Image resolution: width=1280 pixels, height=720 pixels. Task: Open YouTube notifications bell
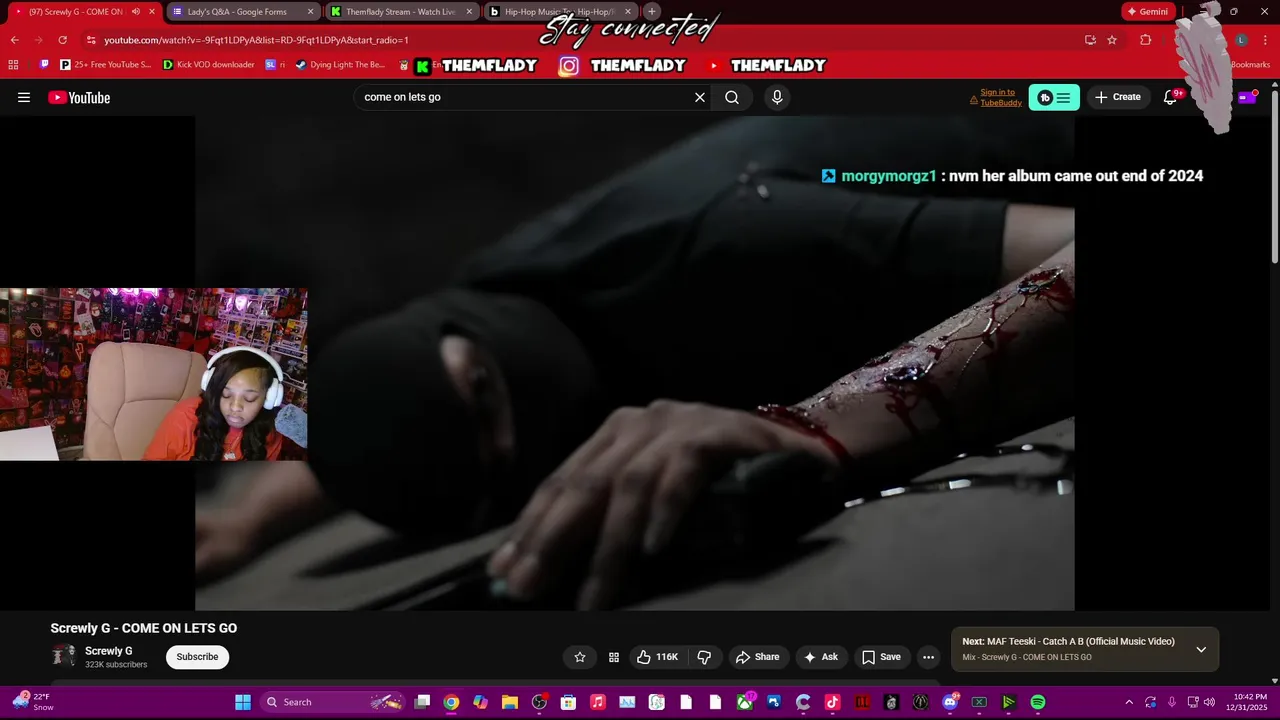point(1170,97)
